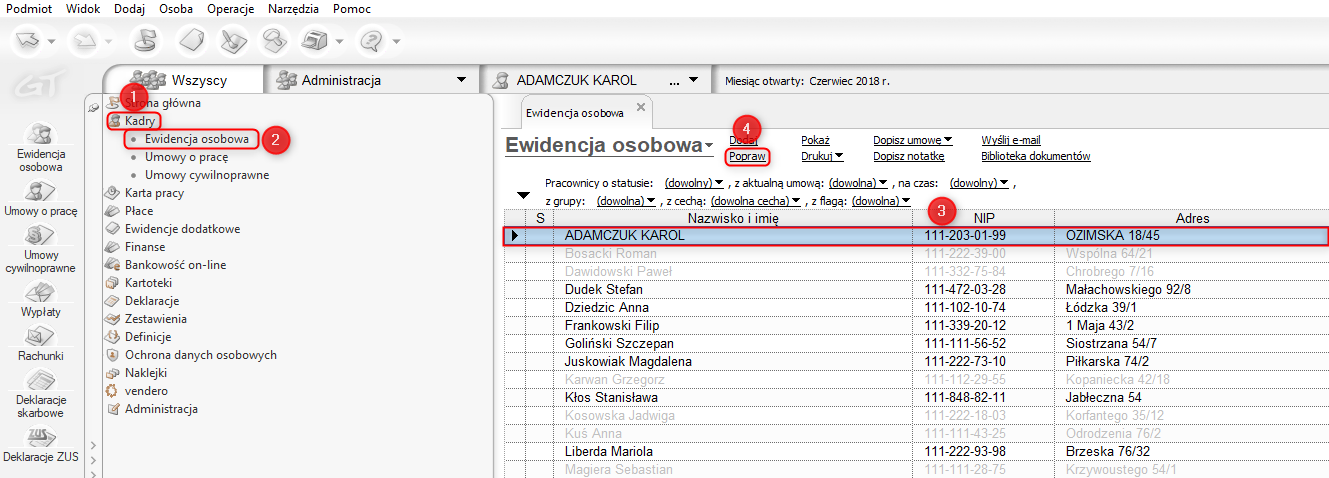Screen dimensions: 1329x478
Task: Open the help icon dropdown arrow
Action: 397,42
